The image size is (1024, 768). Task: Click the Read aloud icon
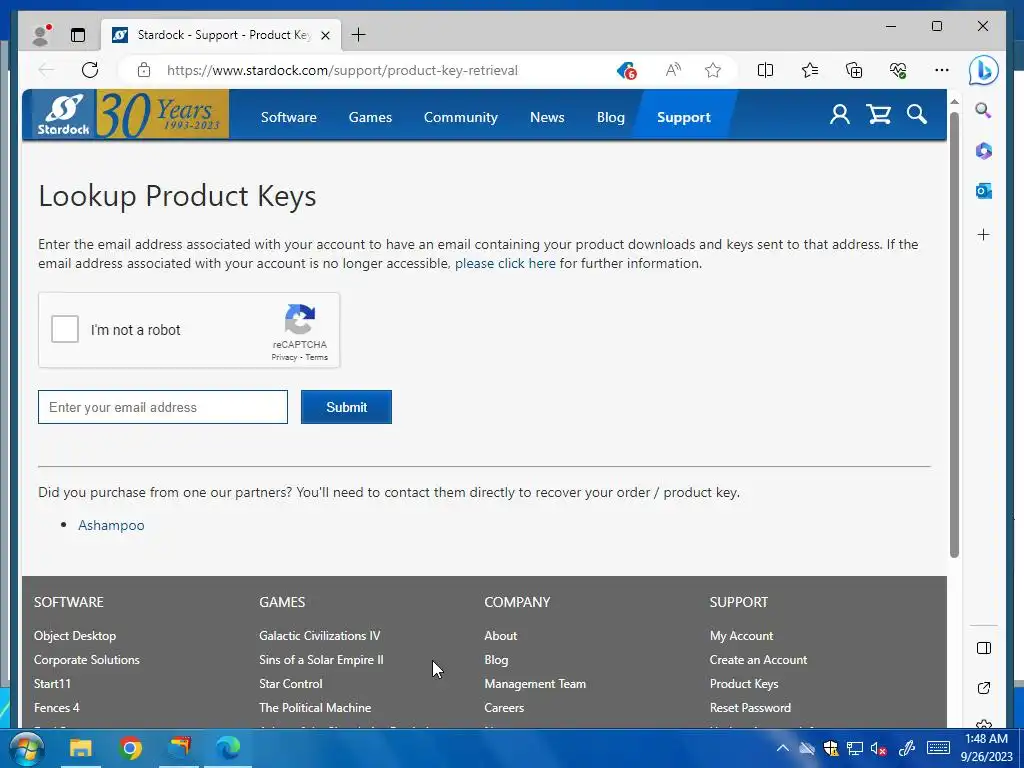pyautogui.click(x=673, y=70)
